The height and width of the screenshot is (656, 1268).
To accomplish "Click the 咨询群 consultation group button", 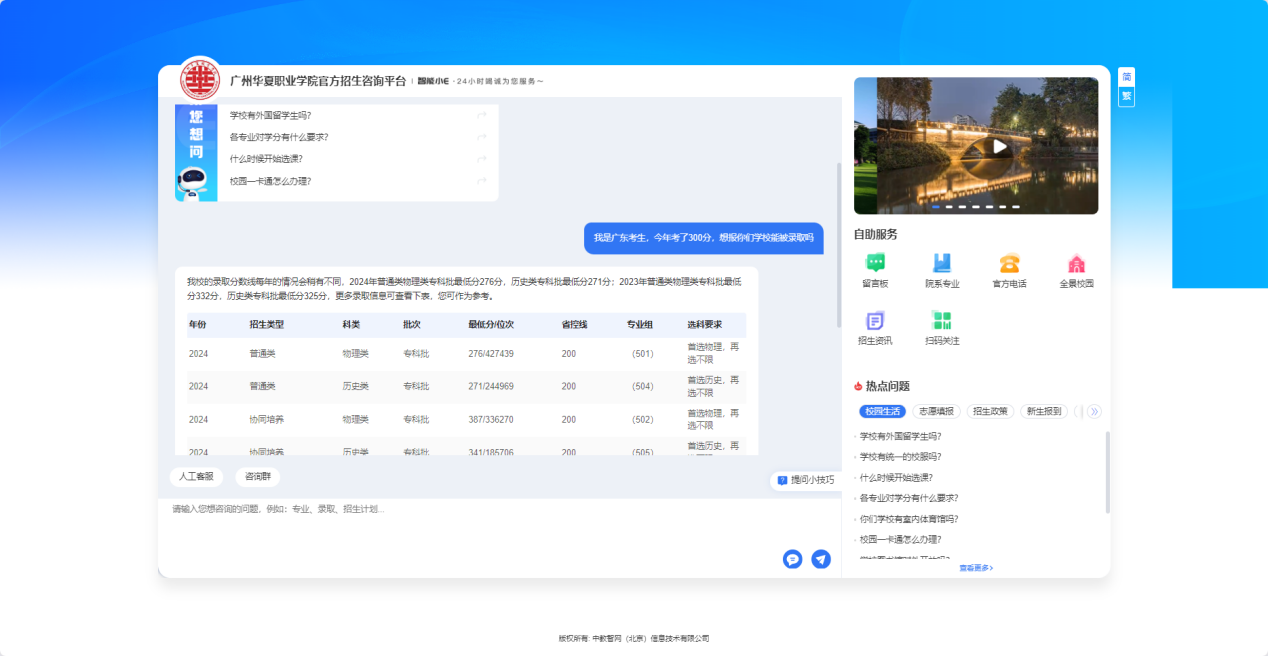I will (257, 477).
